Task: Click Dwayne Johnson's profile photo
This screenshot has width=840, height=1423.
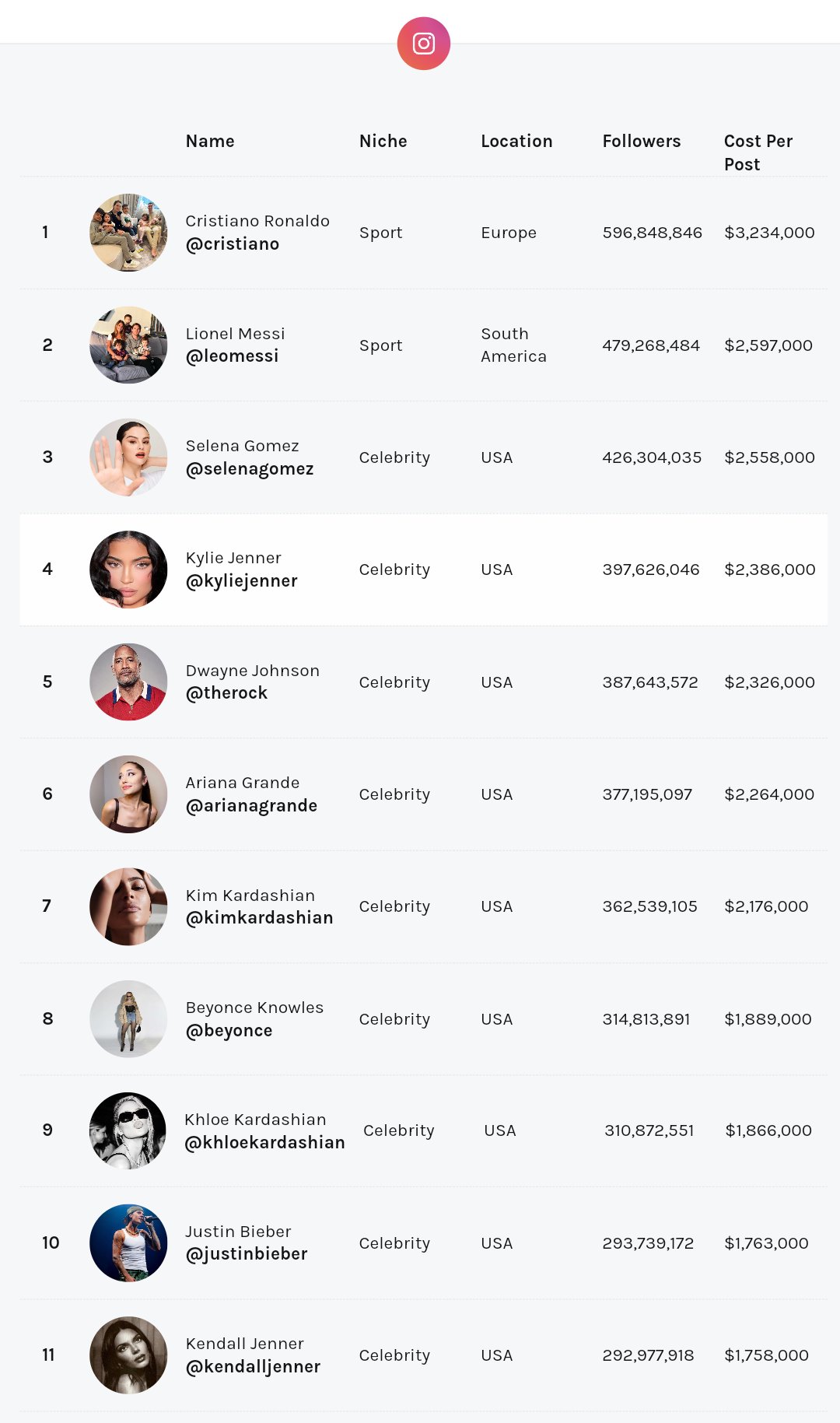Action: (x=128, y=682)
